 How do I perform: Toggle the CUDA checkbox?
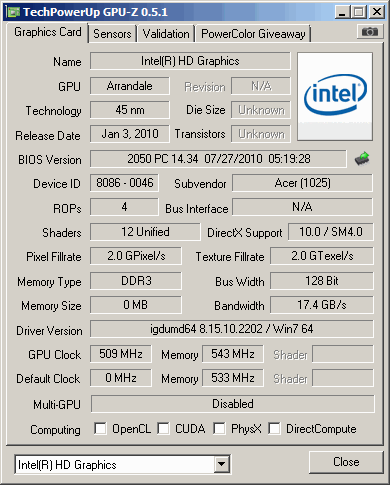(163, 429)
